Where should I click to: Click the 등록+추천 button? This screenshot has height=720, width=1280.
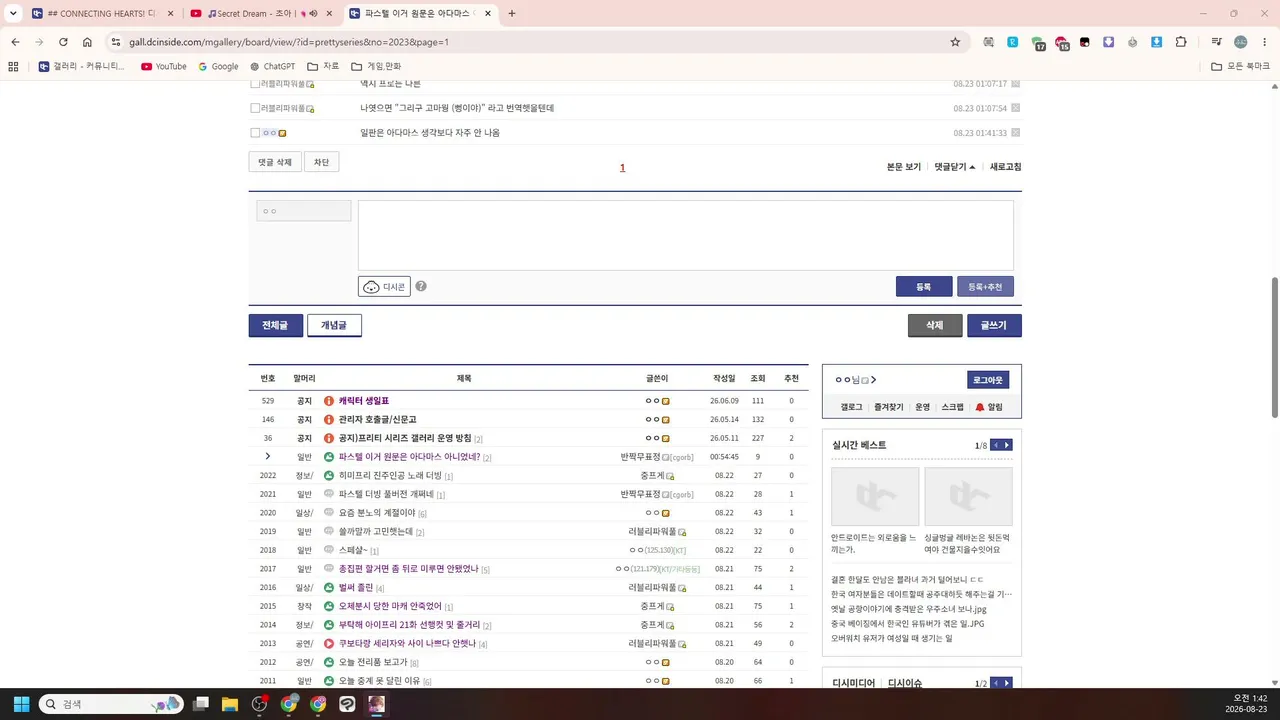pos(985,287)
